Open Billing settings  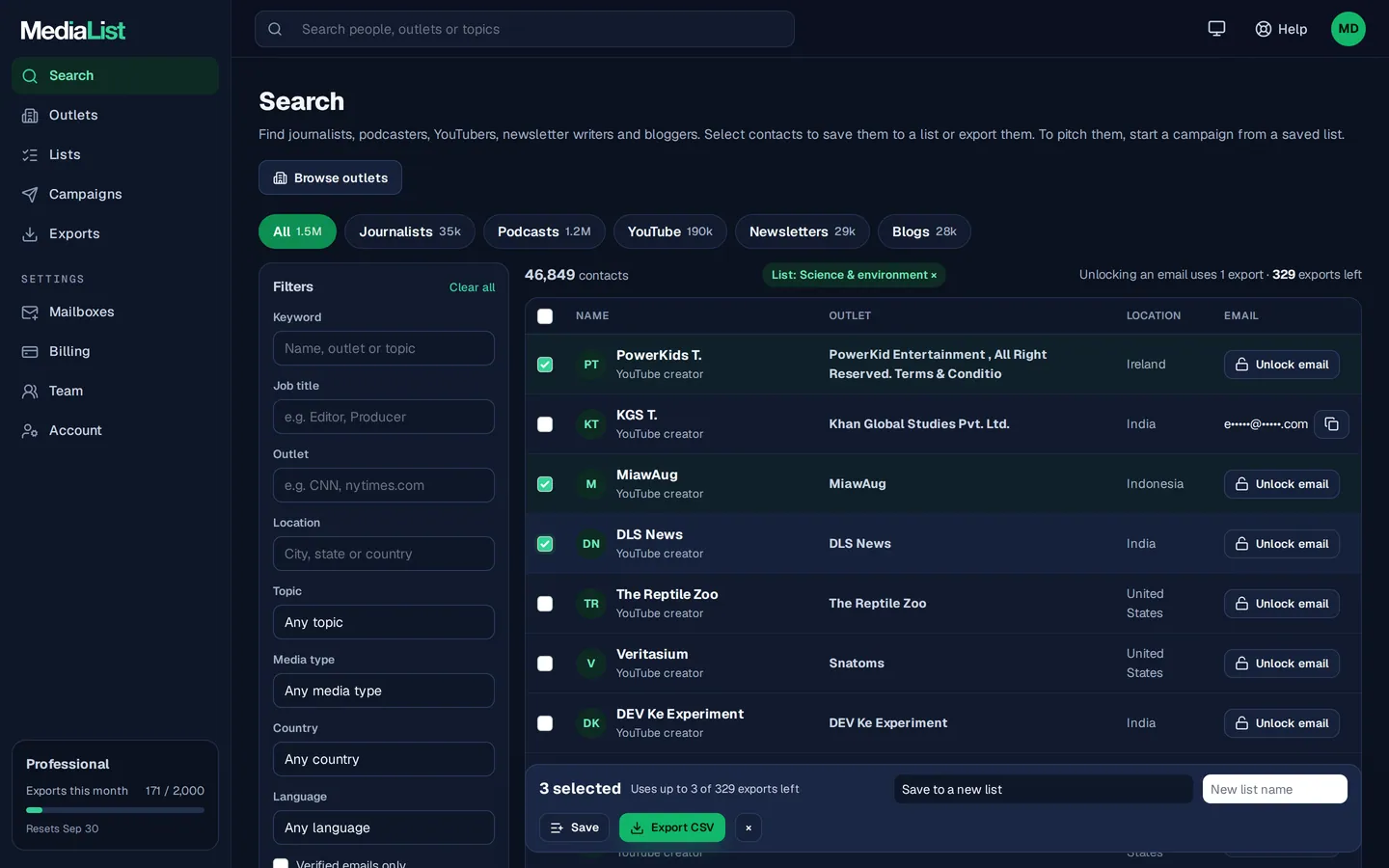point(115,351)
